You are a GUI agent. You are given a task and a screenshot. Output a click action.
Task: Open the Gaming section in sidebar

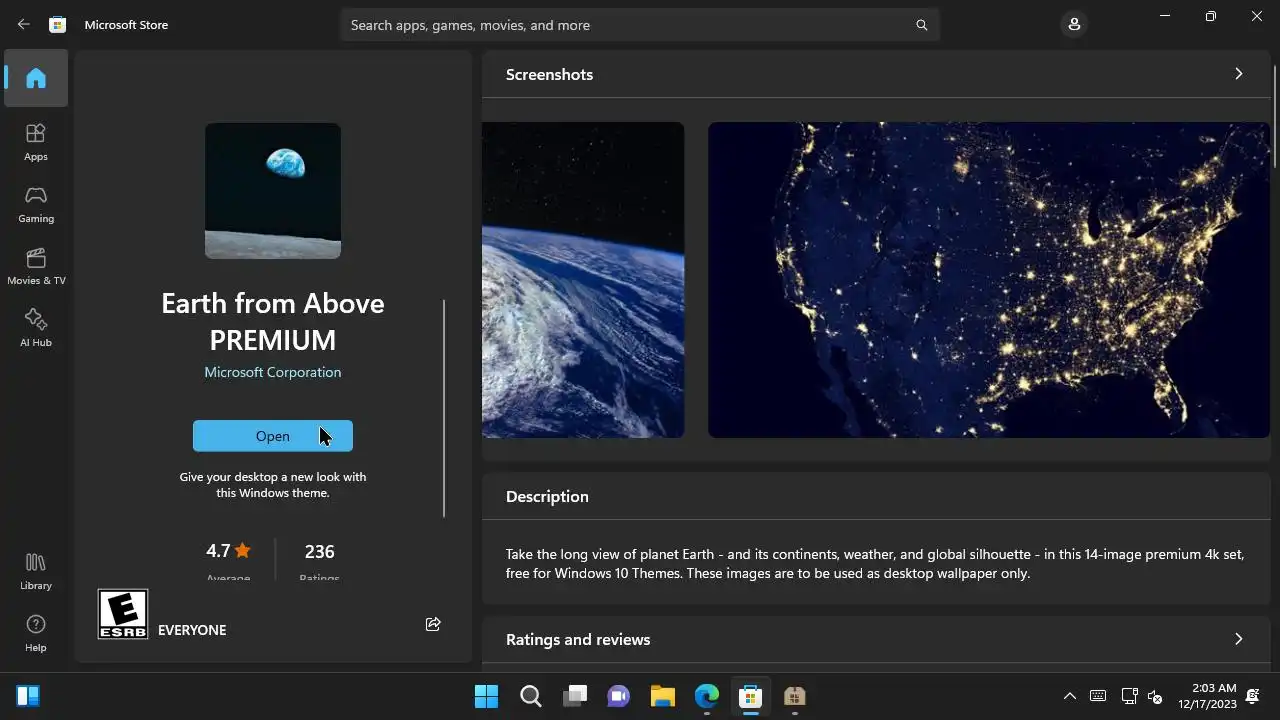(36, 204)
